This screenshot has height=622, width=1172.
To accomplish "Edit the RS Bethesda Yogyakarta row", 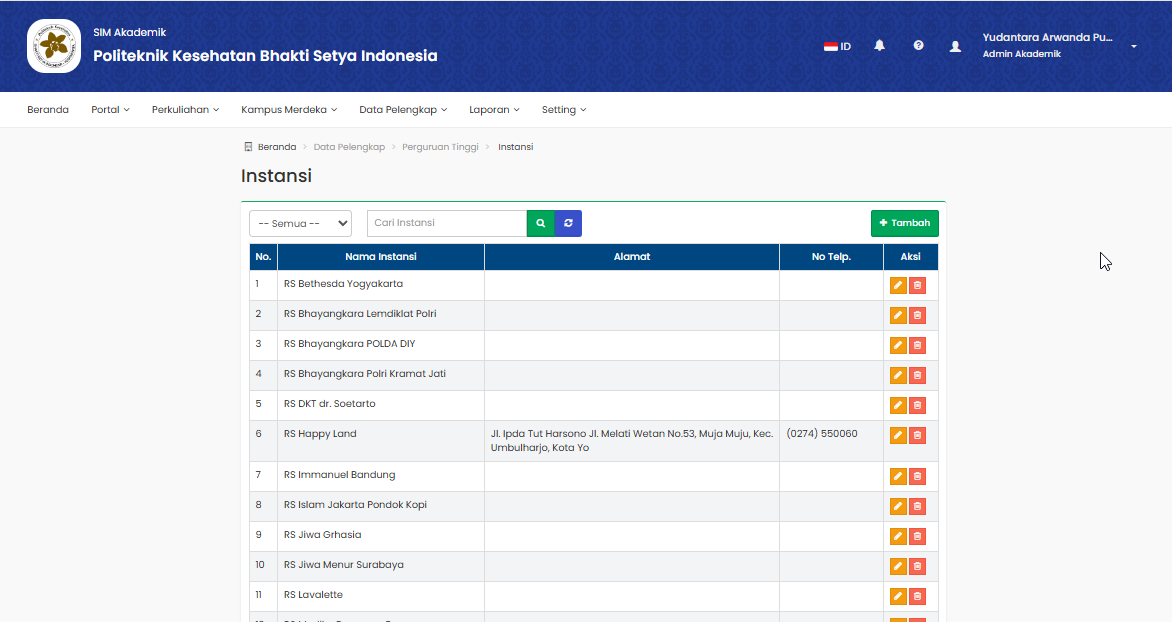I will [x=898, y=286].
